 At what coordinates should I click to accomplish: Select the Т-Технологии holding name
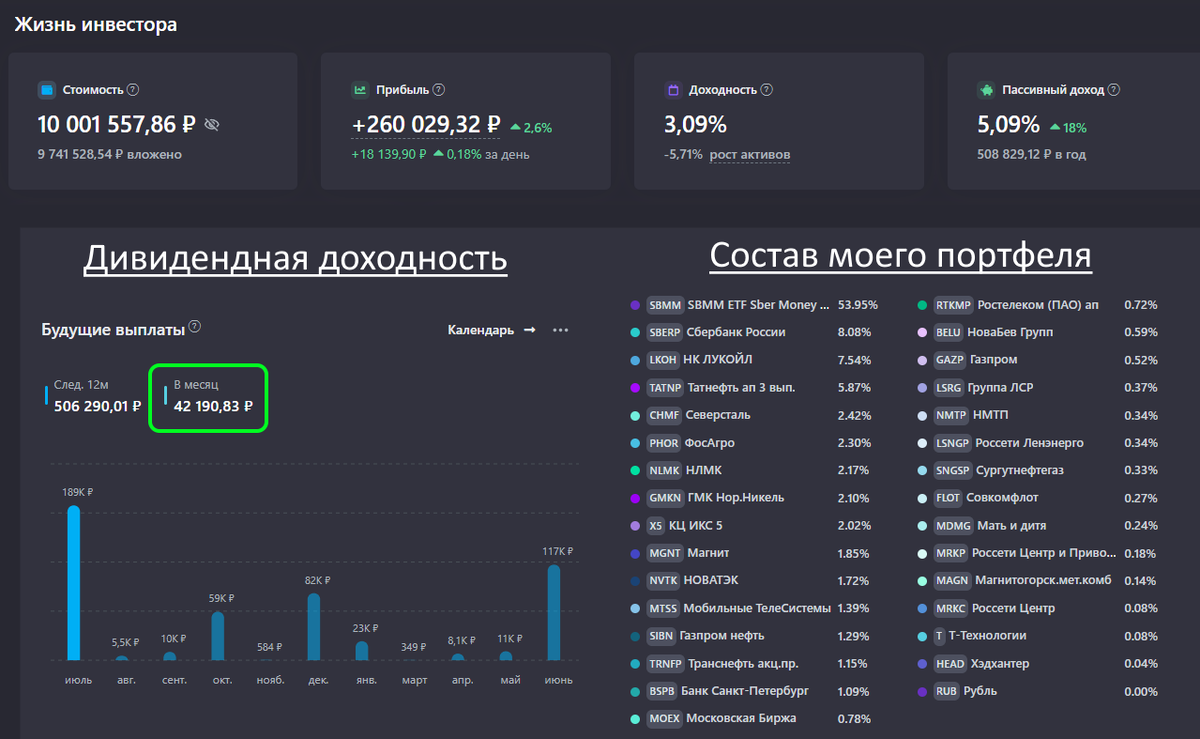coord(988,636)
